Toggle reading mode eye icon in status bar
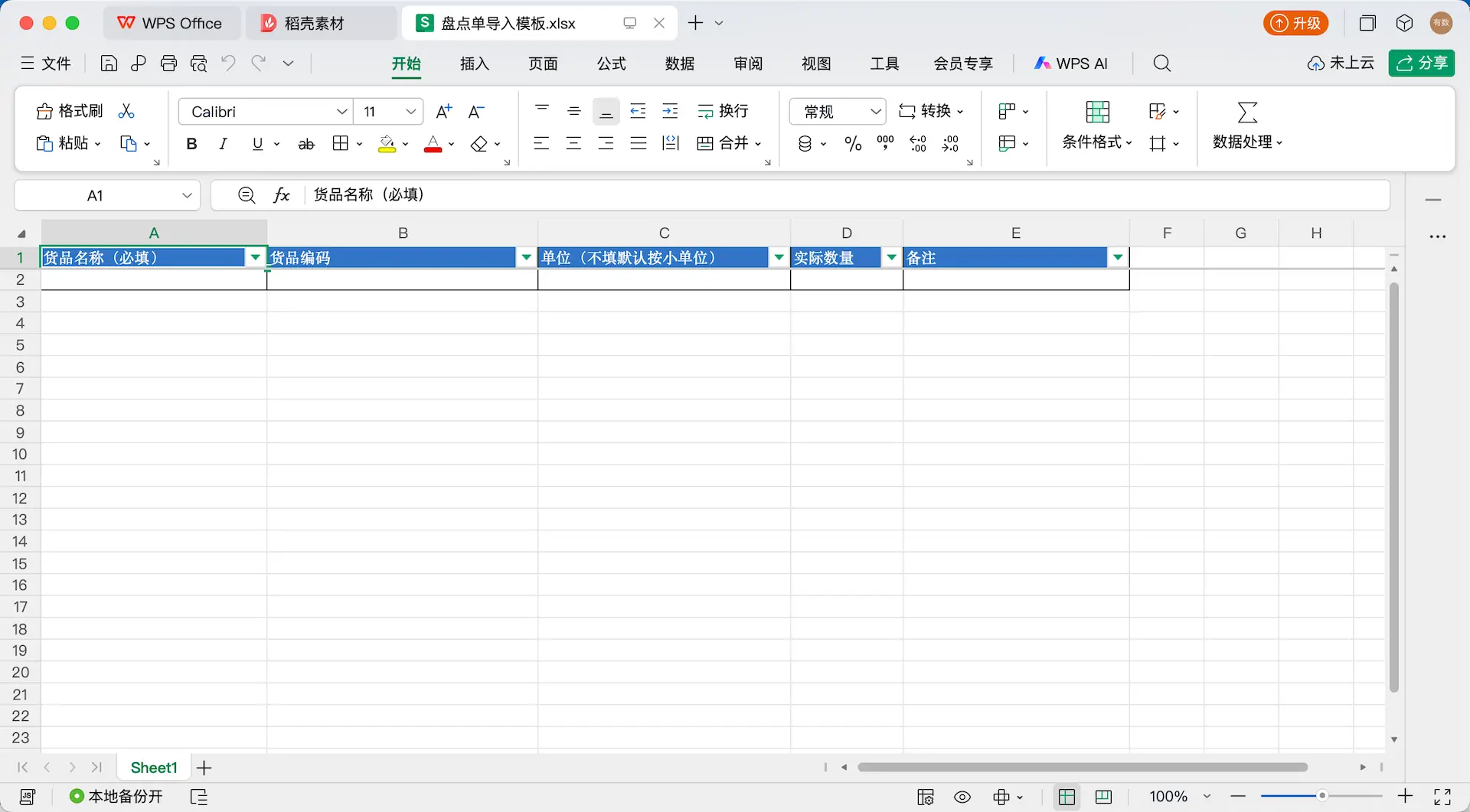The height and width of the screenshot is (812, 1470). 962,797
